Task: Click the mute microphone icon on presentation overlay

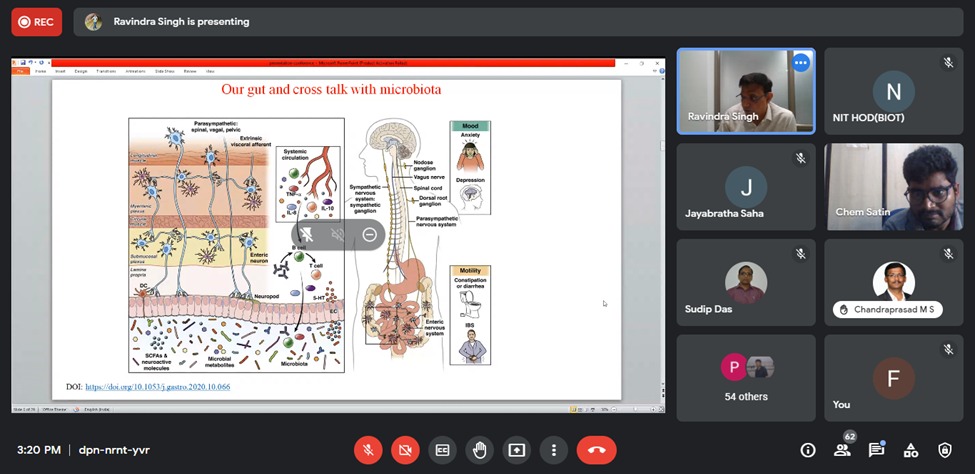Action: (338, 235)
